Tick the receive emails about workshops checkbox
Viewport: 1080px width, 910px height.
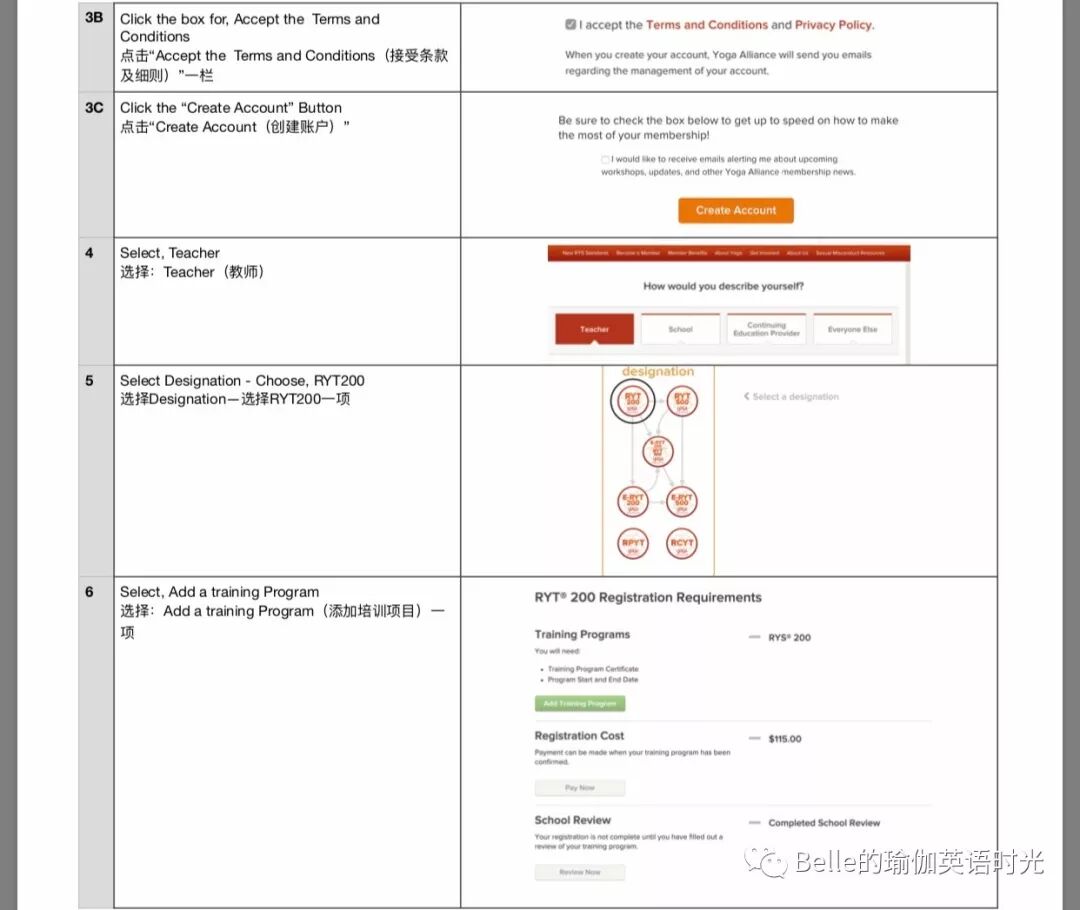[605, 159]
